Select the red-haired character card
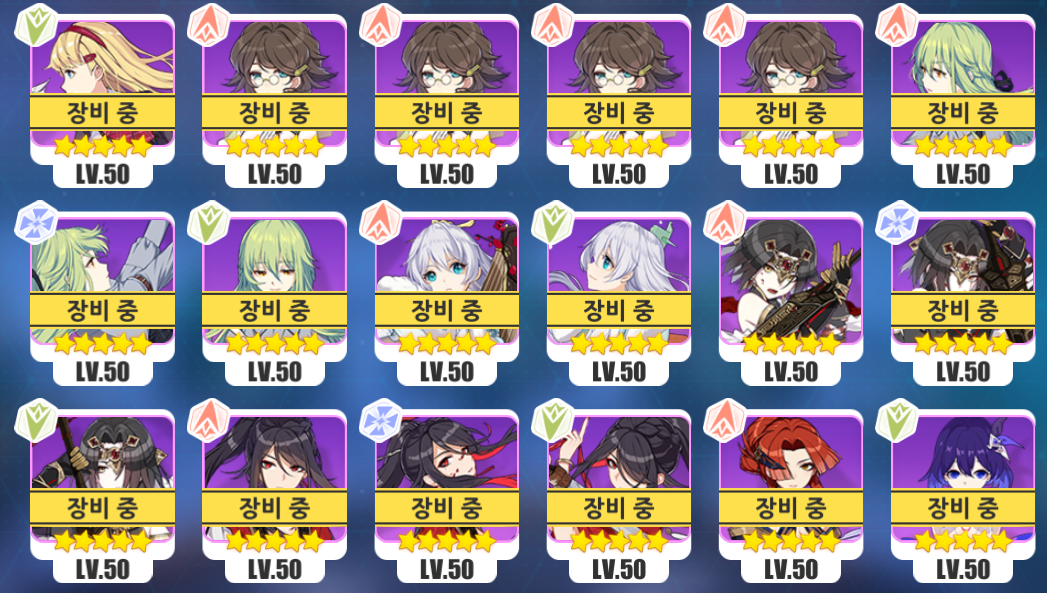 pyautogui.click(x=791, y=496)
